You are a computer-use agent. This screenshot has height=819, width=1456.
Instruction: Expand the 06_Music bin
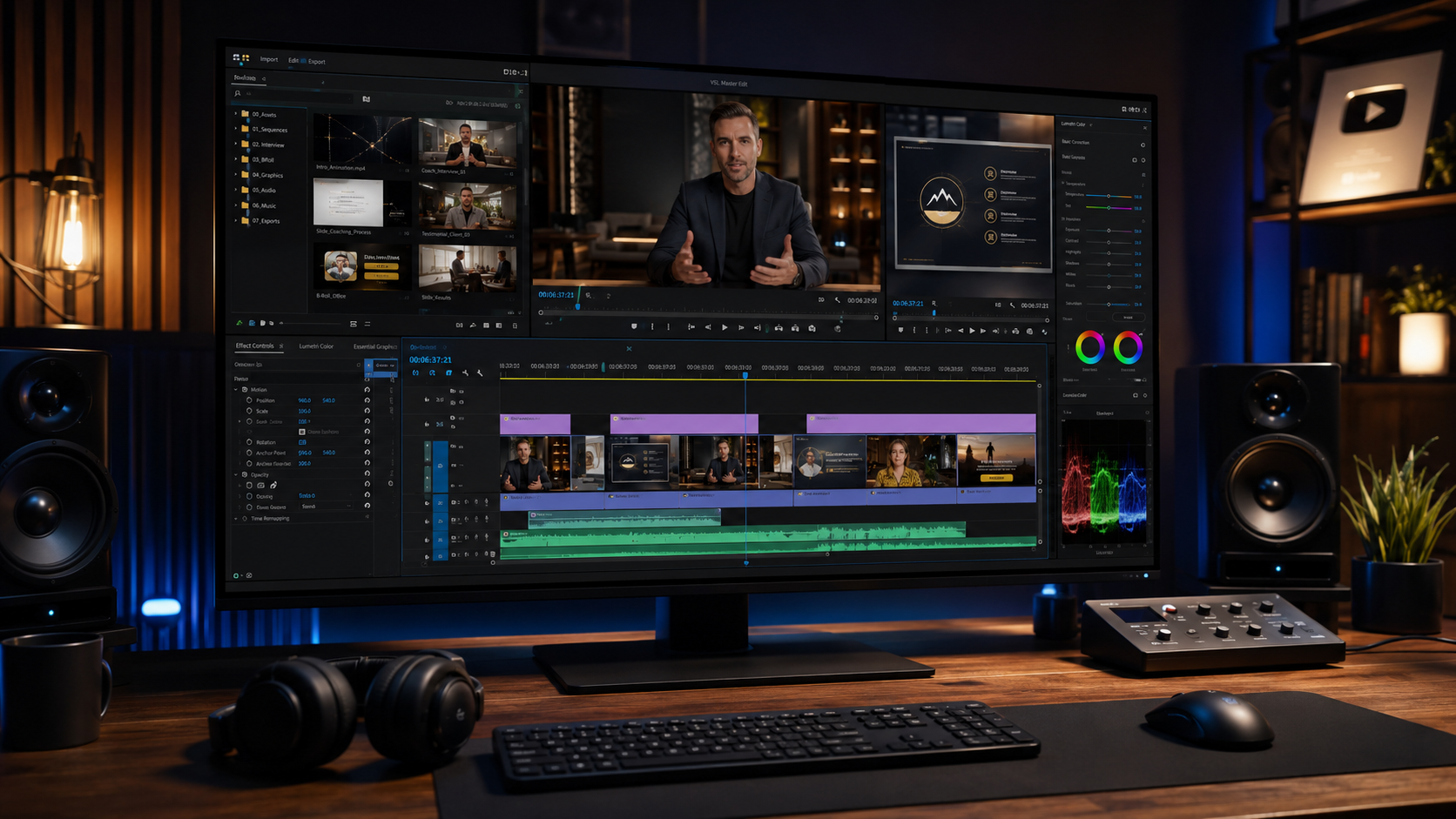point(235,205)
